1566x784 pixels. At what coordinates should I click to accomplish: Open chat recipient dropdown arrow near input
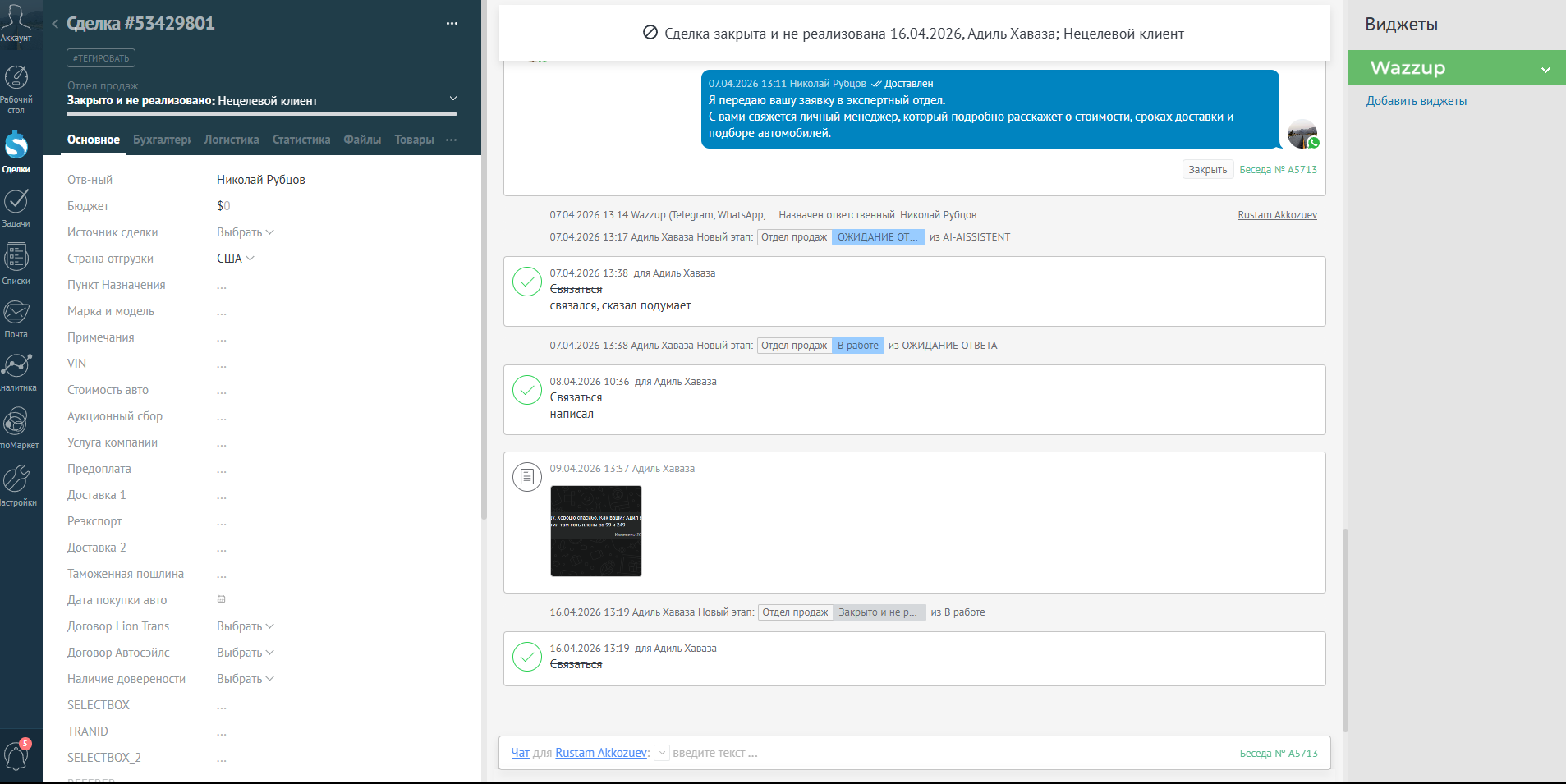click(662, 753)
